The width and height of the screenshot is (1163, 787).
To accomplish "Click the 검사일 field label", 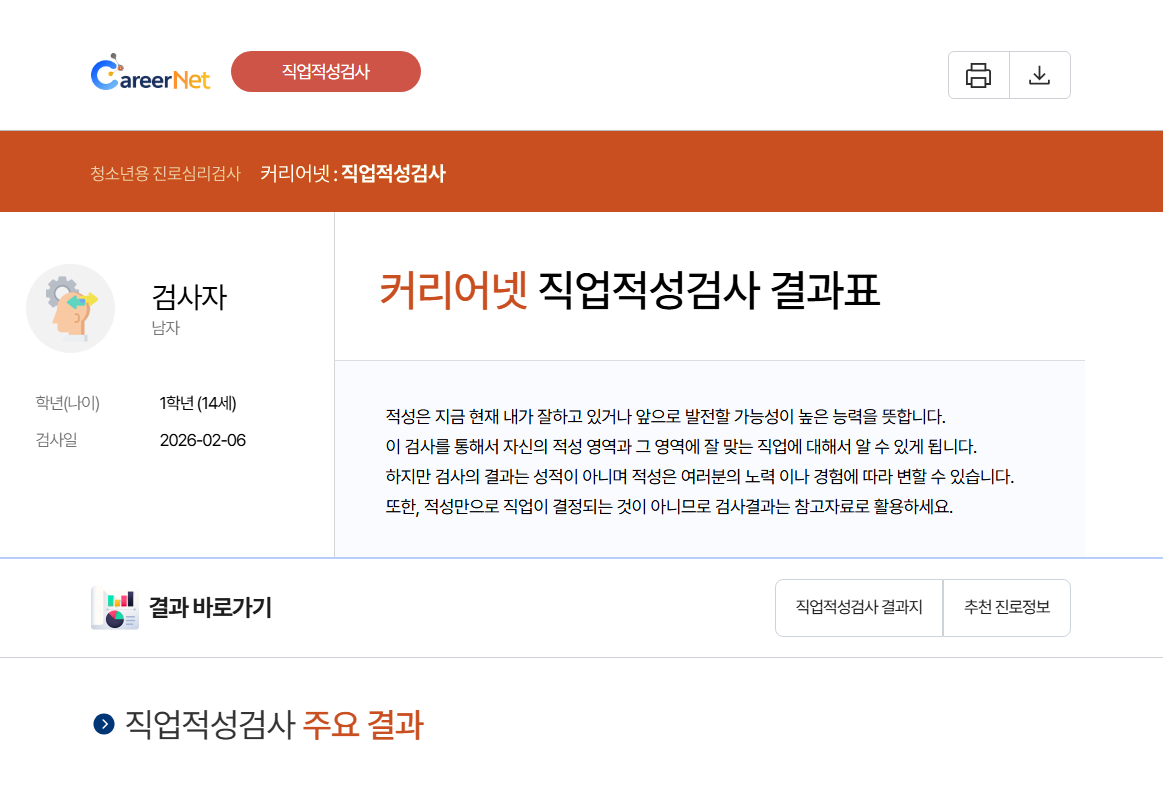I will (56, 440).
